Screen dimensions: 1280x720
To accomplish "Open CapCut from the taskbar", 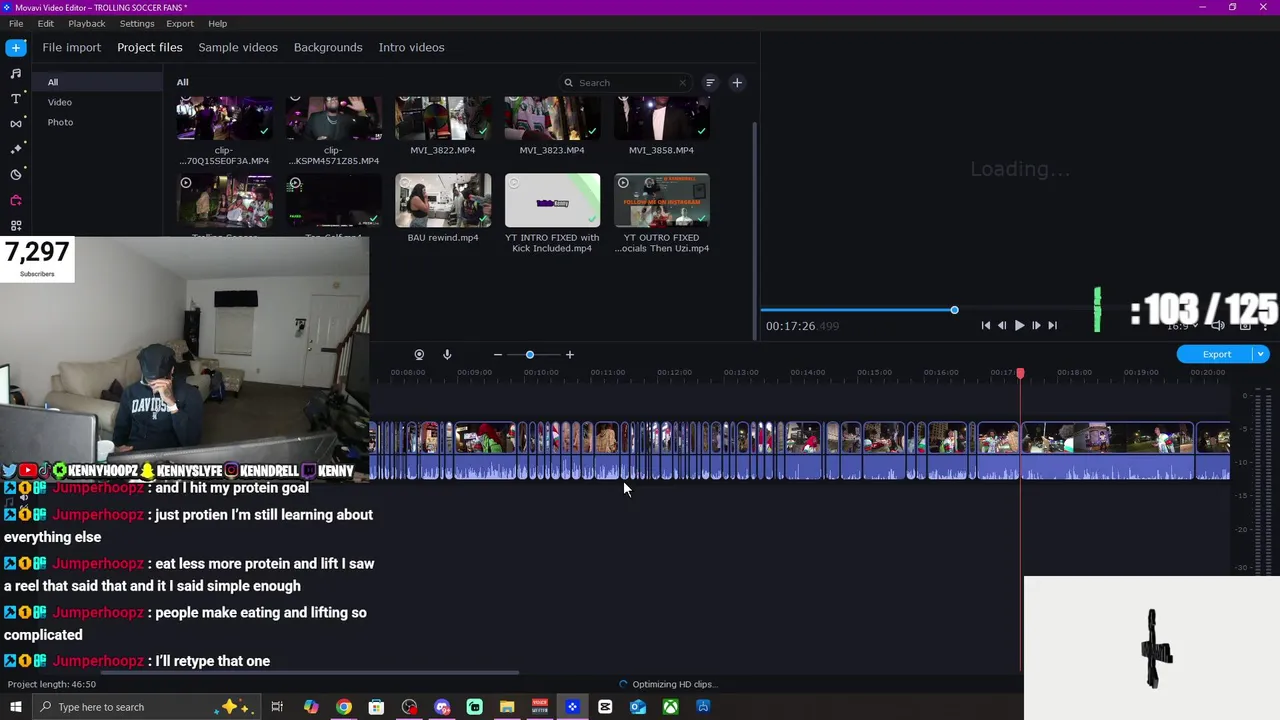I will tap(605, 707).
